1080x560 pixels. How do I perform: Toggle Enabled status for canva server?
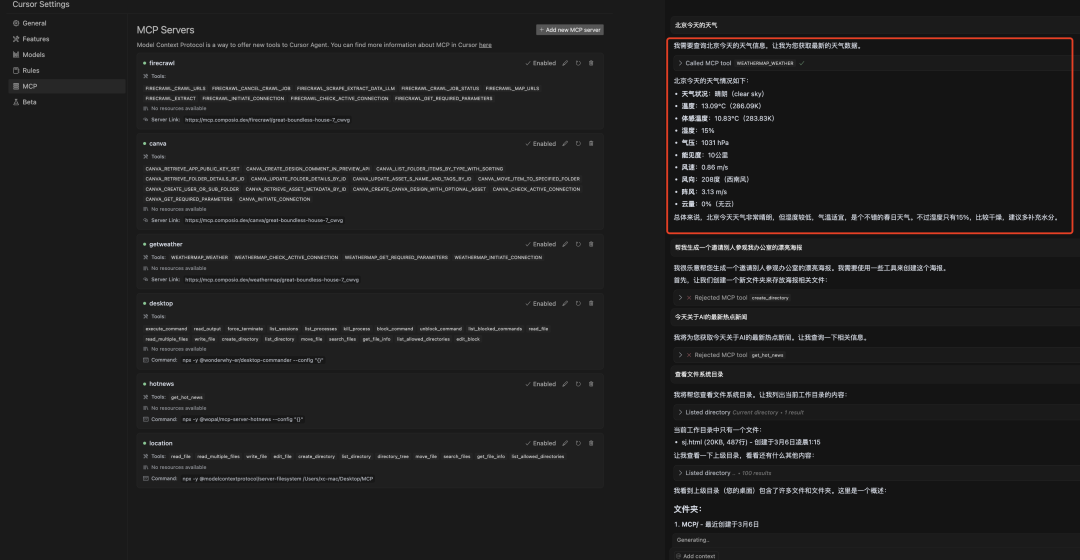540,144
